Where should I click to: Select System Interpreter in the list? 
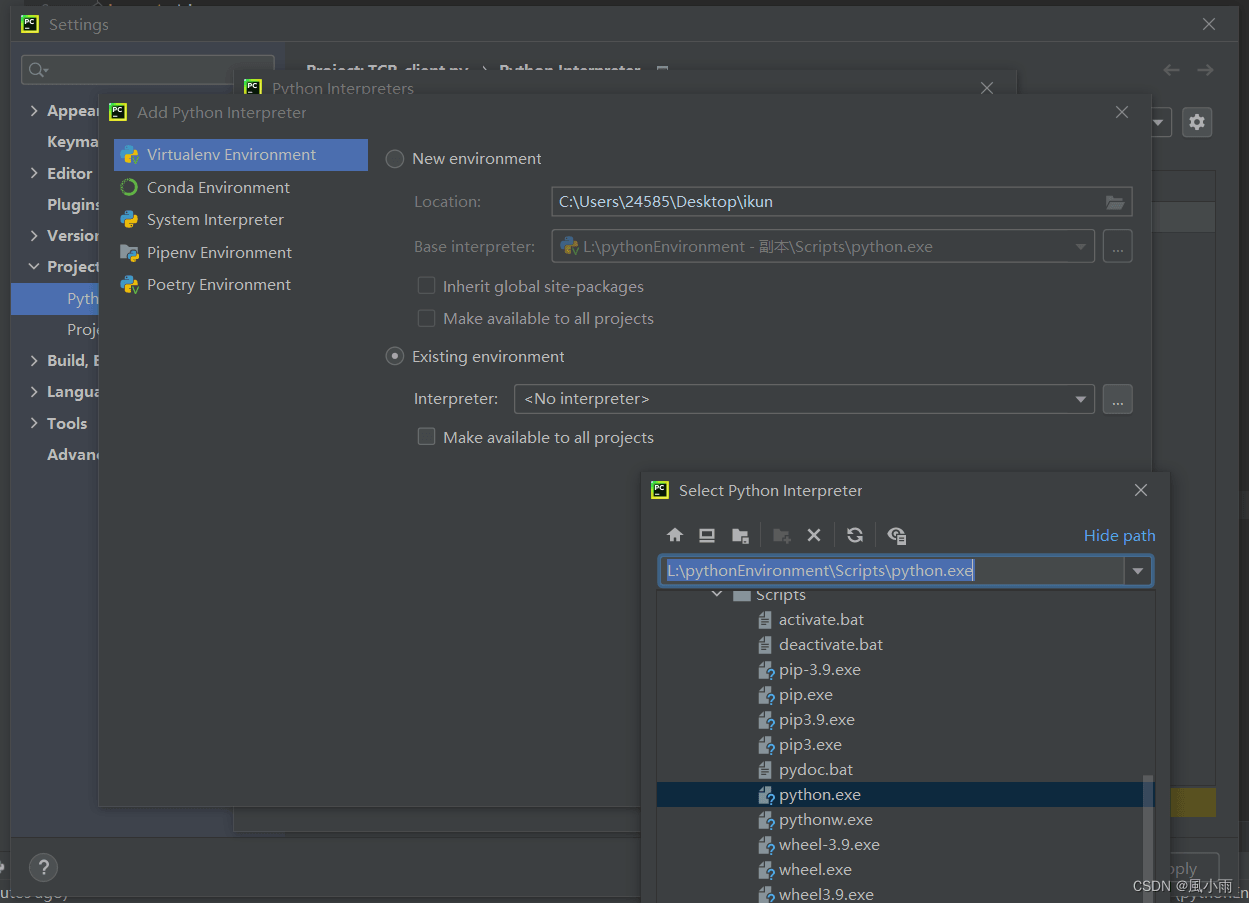241,220
